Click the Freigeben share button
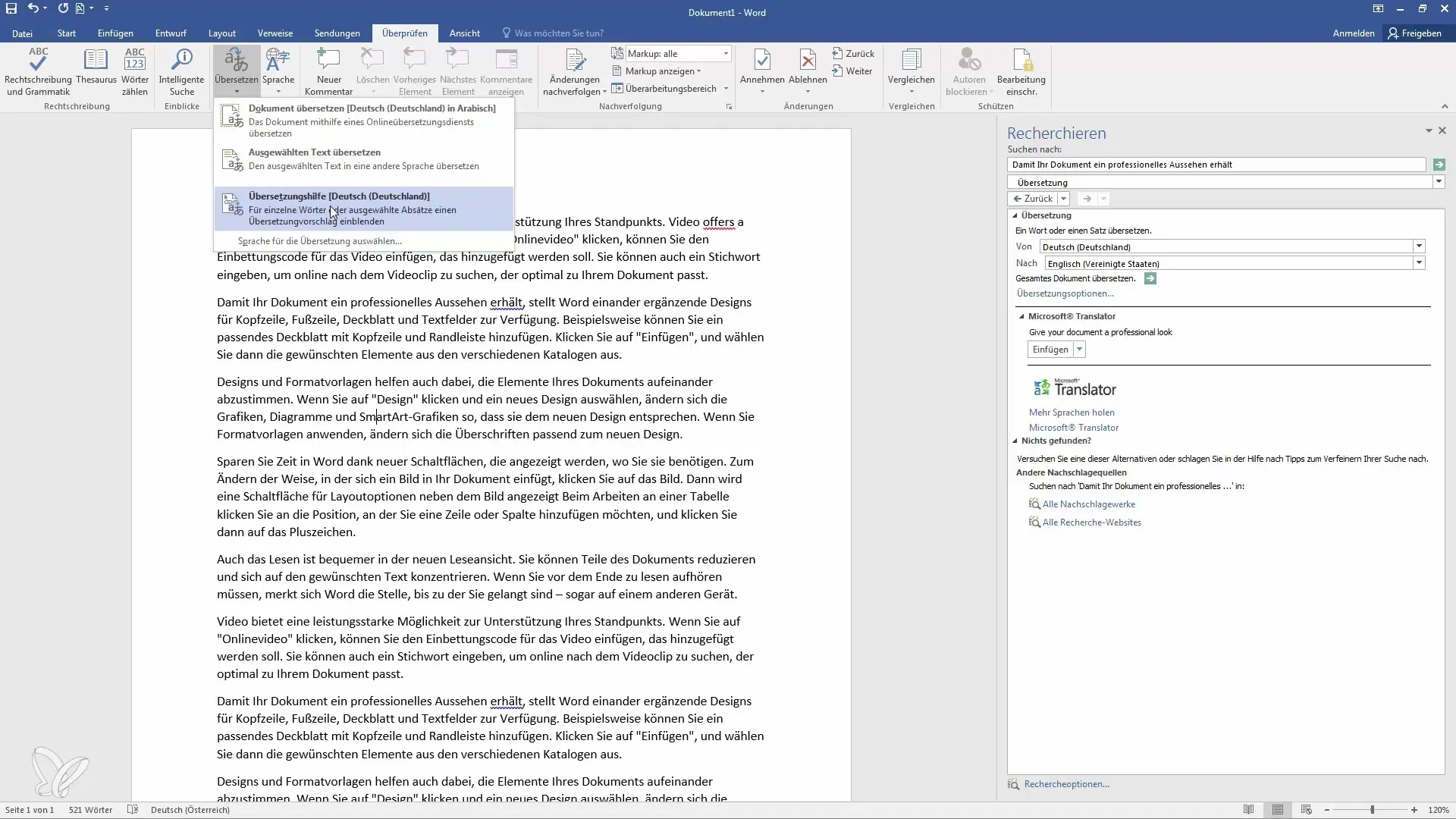The width and height of the screenshot is (1456, 819). click(1414, 33)
